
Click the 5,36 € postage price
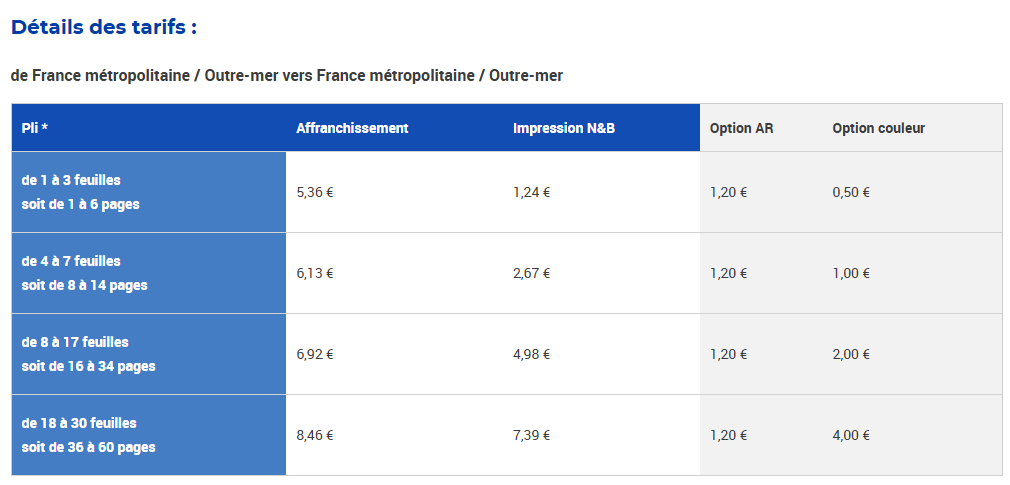(x=315, y=192)
